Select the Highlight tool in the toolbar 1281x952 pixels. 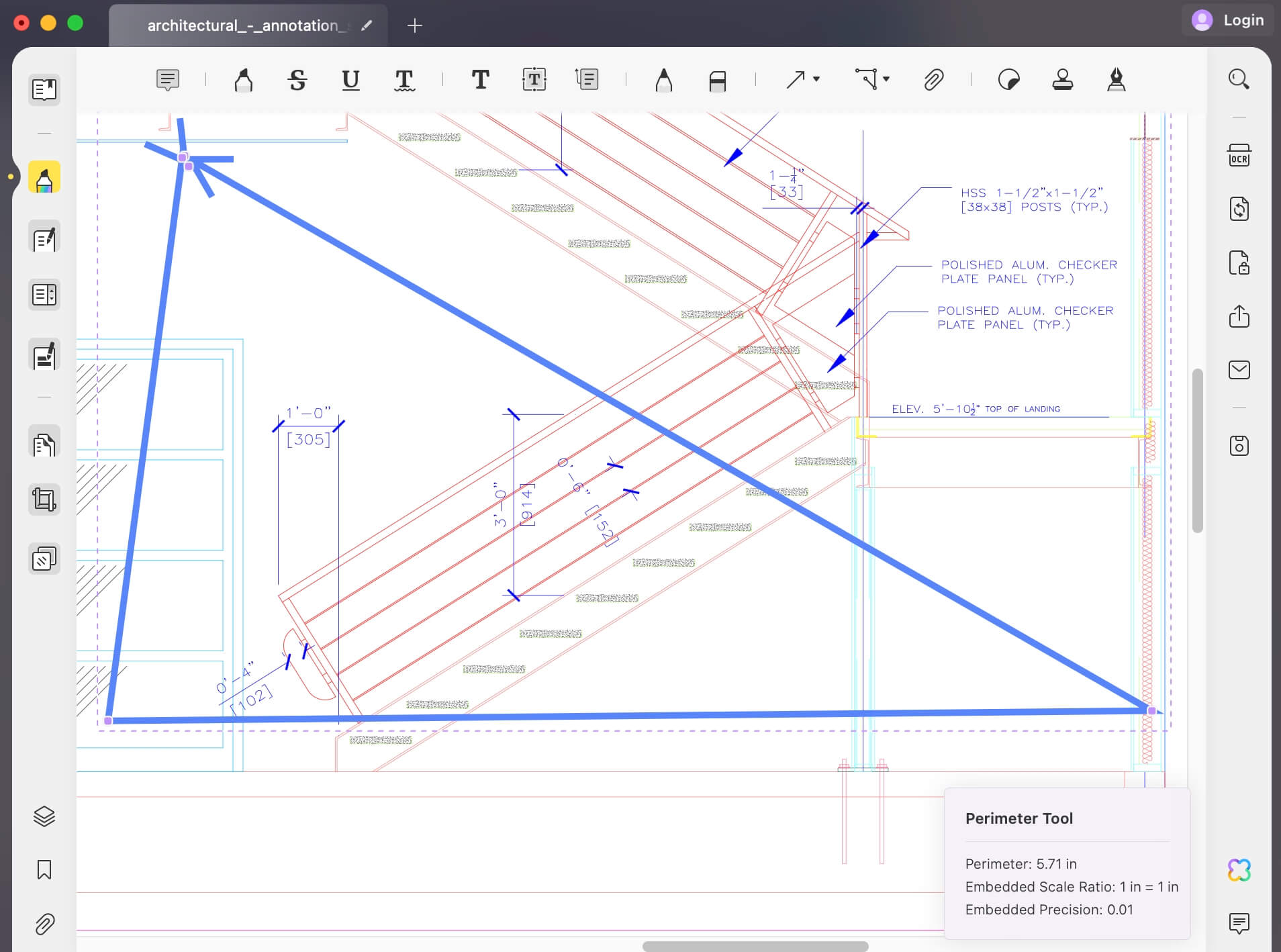click(x=243, y=80)
